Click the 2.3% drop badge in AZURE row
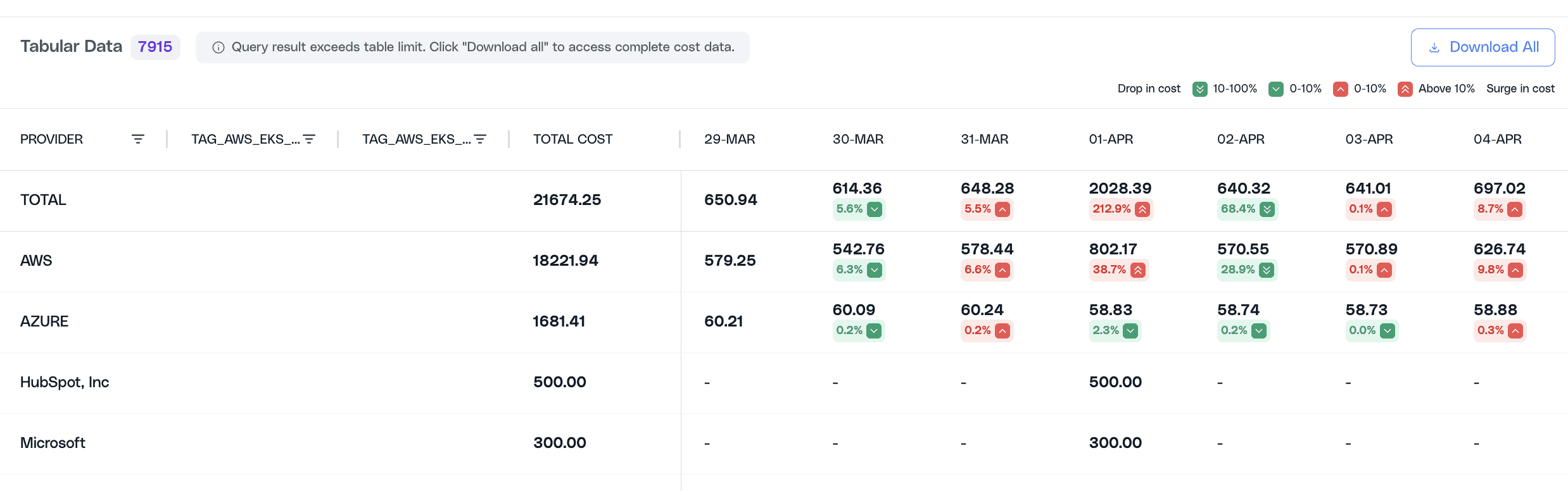Image resolution: width=1568 pixels, height=491 pixels. click(1115, 330)
